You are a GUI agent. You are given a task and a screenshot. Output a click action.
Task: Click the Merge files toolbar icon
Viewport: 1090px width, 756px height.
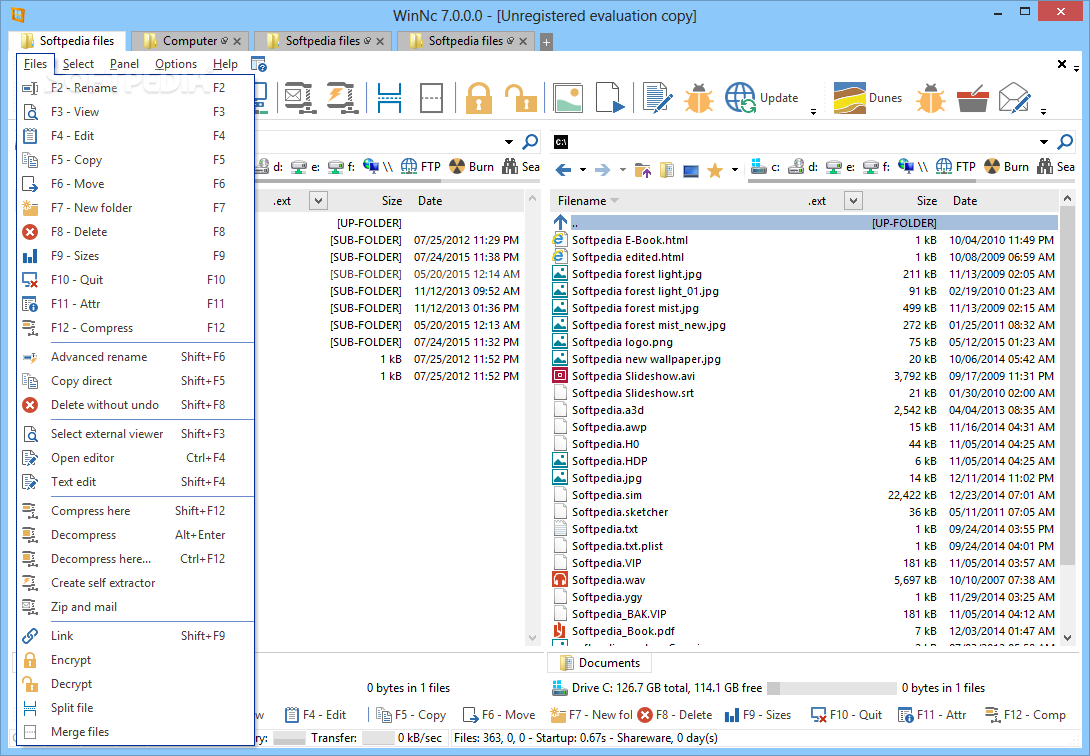431,98
